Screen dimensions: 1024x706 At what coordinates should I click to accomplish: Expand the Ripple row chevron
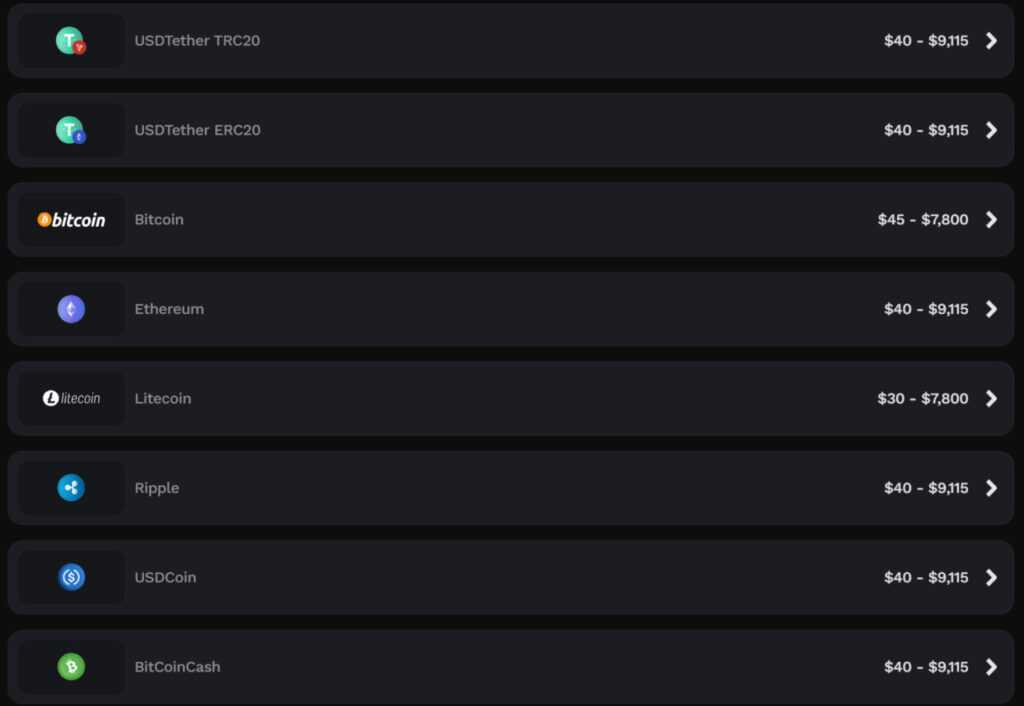click(x=991, y=488)
